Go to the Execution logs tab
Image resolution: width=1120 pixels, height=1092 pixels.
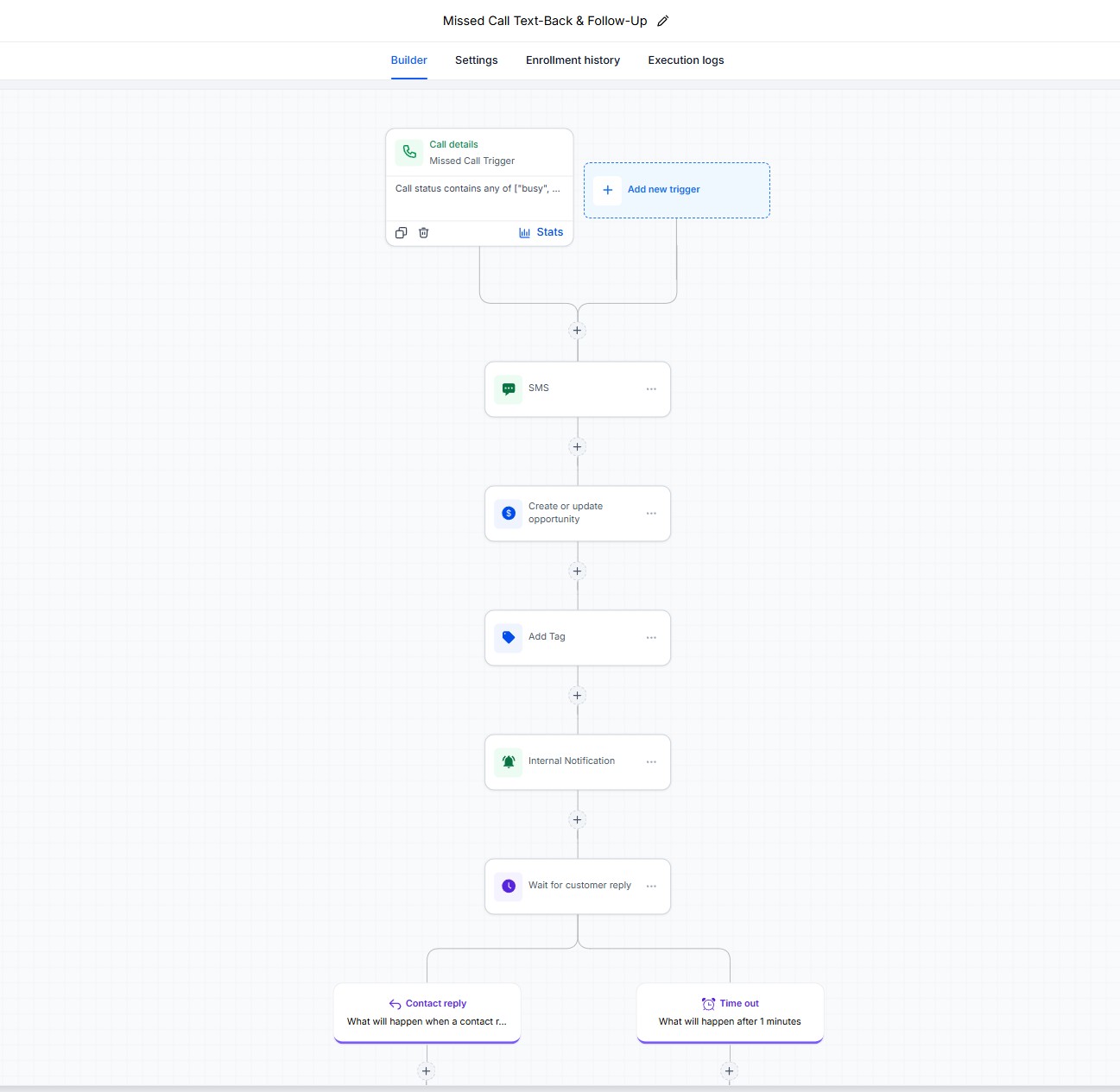pyautogui.click(x=687, y=60)
